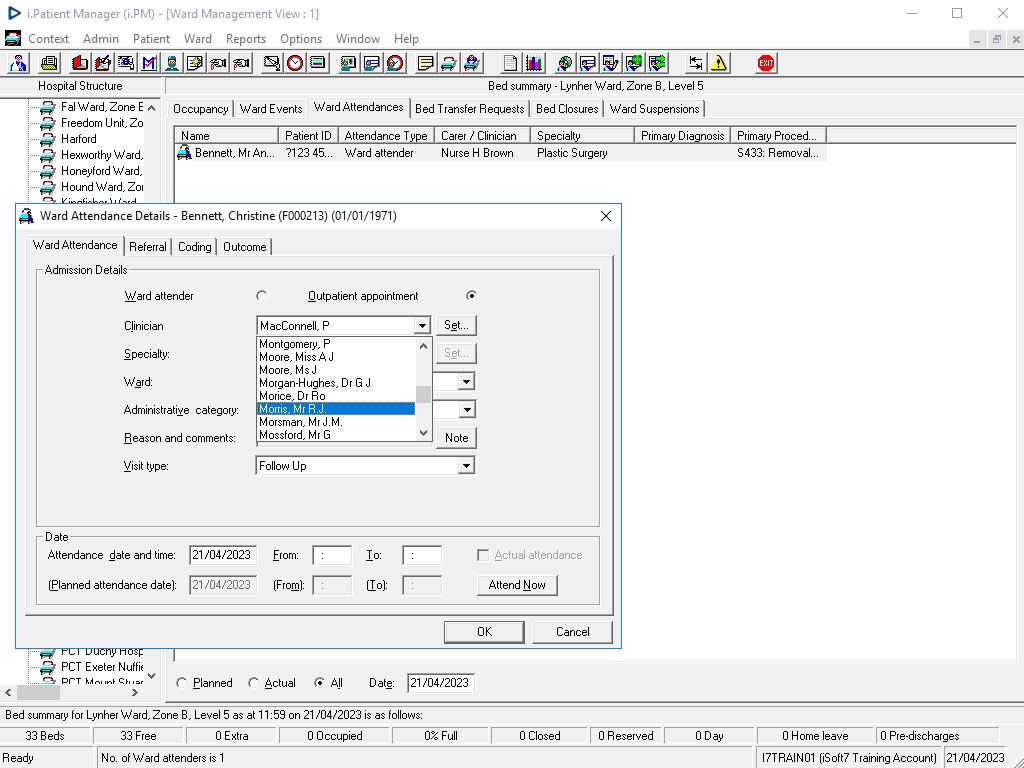1024x768 pixels.
Task: Choose Morgan-Hughes, Dr G J from list
Action: [x=336, y=383]
